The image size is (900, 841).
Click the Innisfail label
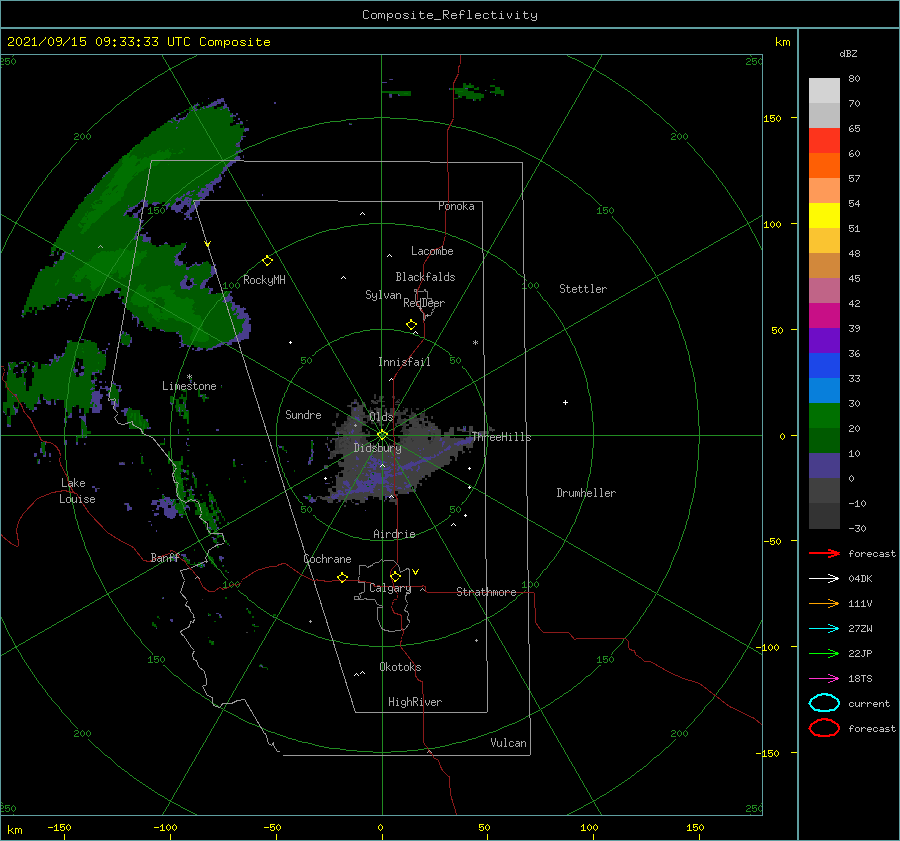pyautogui.click(x=404, y=362)
